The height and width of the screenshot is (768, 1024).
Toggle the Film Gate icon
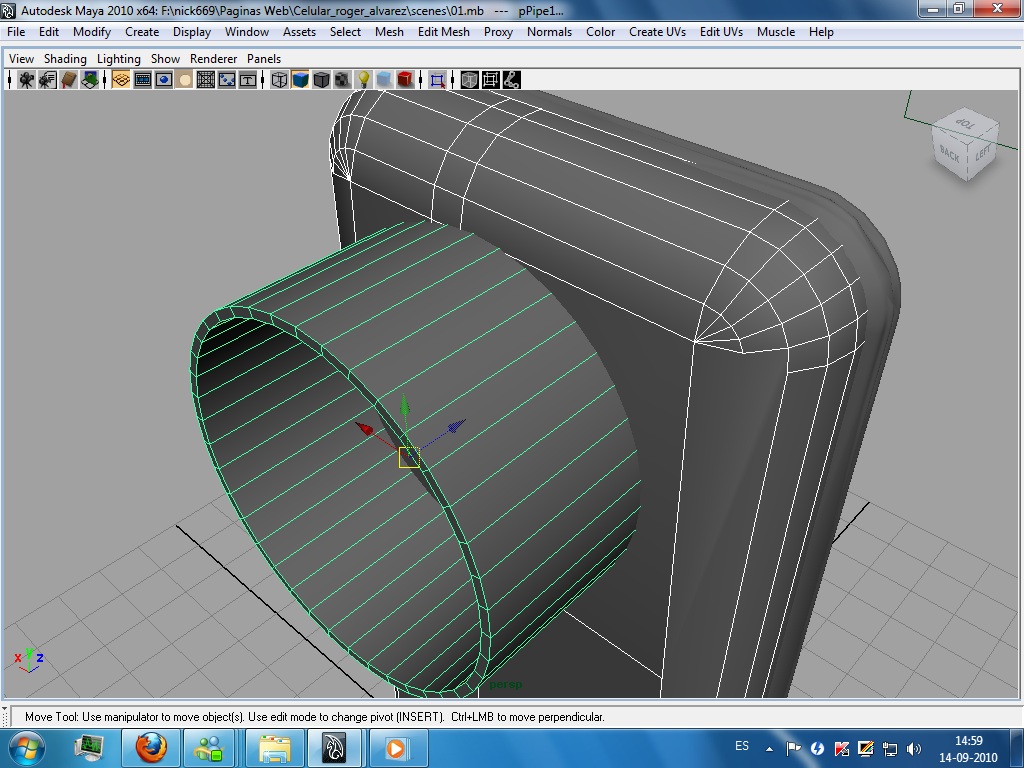click(142, 80)
